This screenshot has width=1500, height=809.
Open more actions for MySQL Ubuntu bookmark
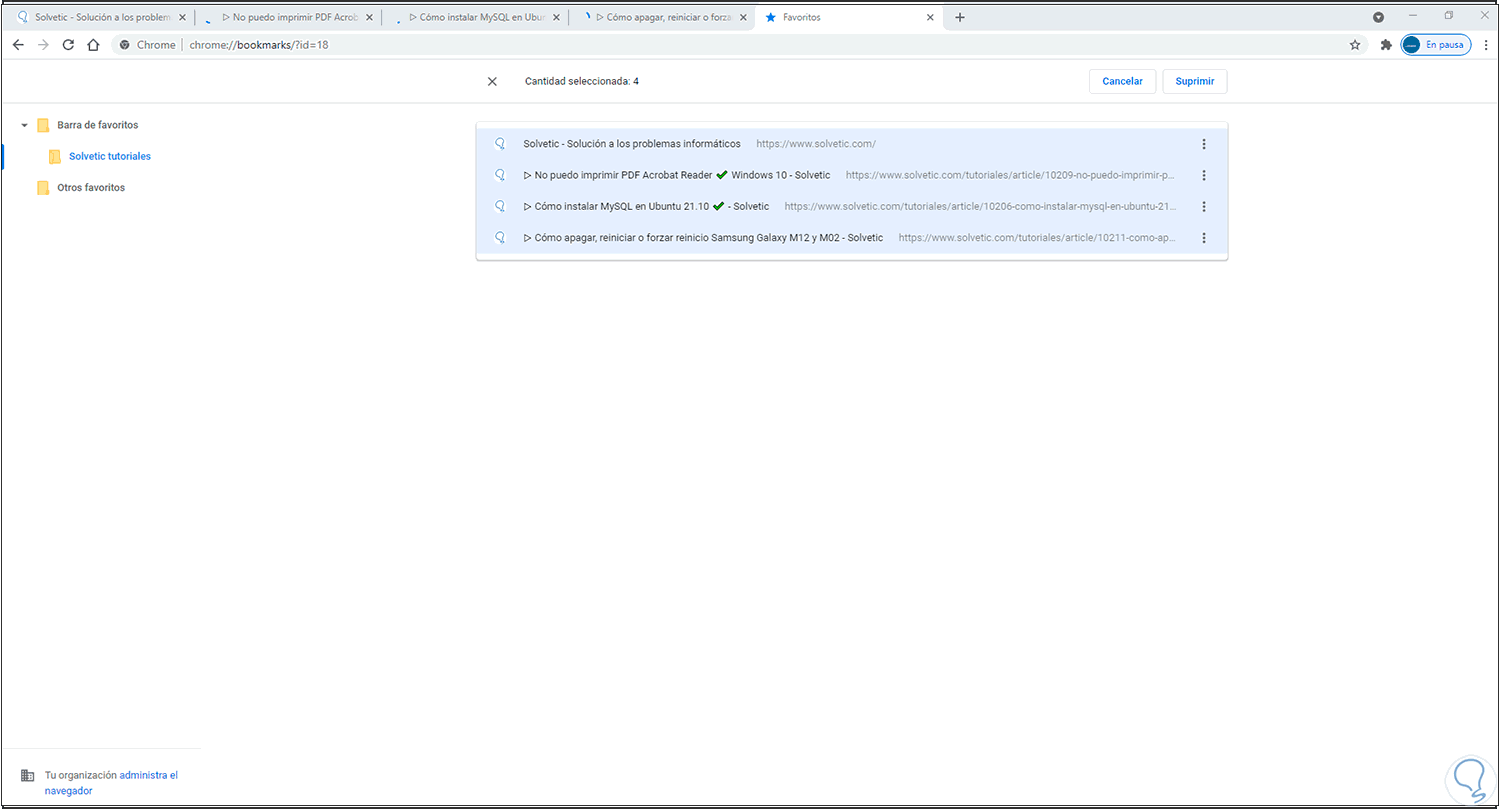point(1204,207)
